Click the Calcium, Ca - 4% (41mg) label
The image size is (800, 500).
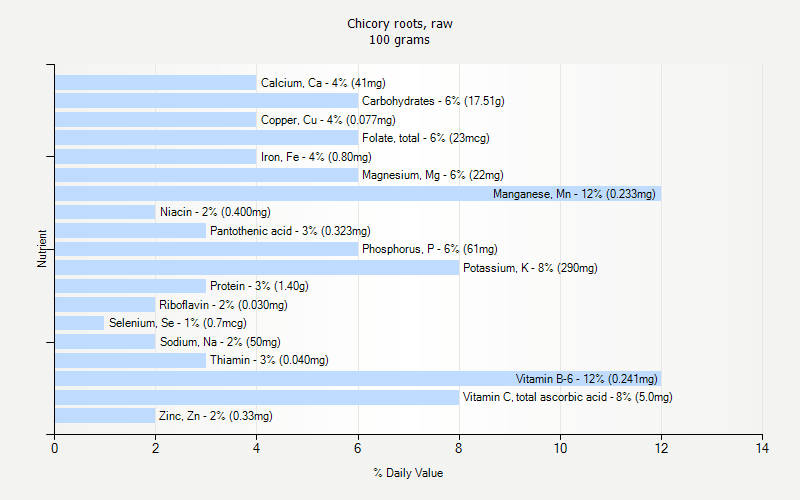click(x=323, y=83)
